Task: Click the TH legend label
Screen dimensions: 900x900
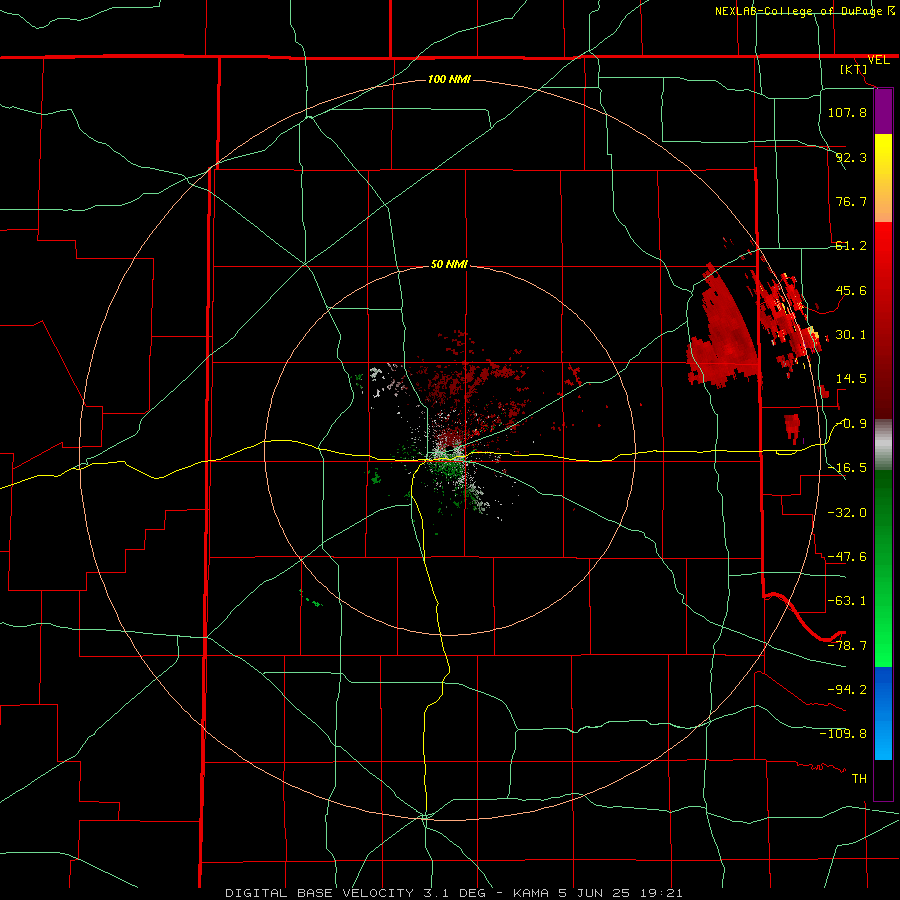Action: (859, 779)
